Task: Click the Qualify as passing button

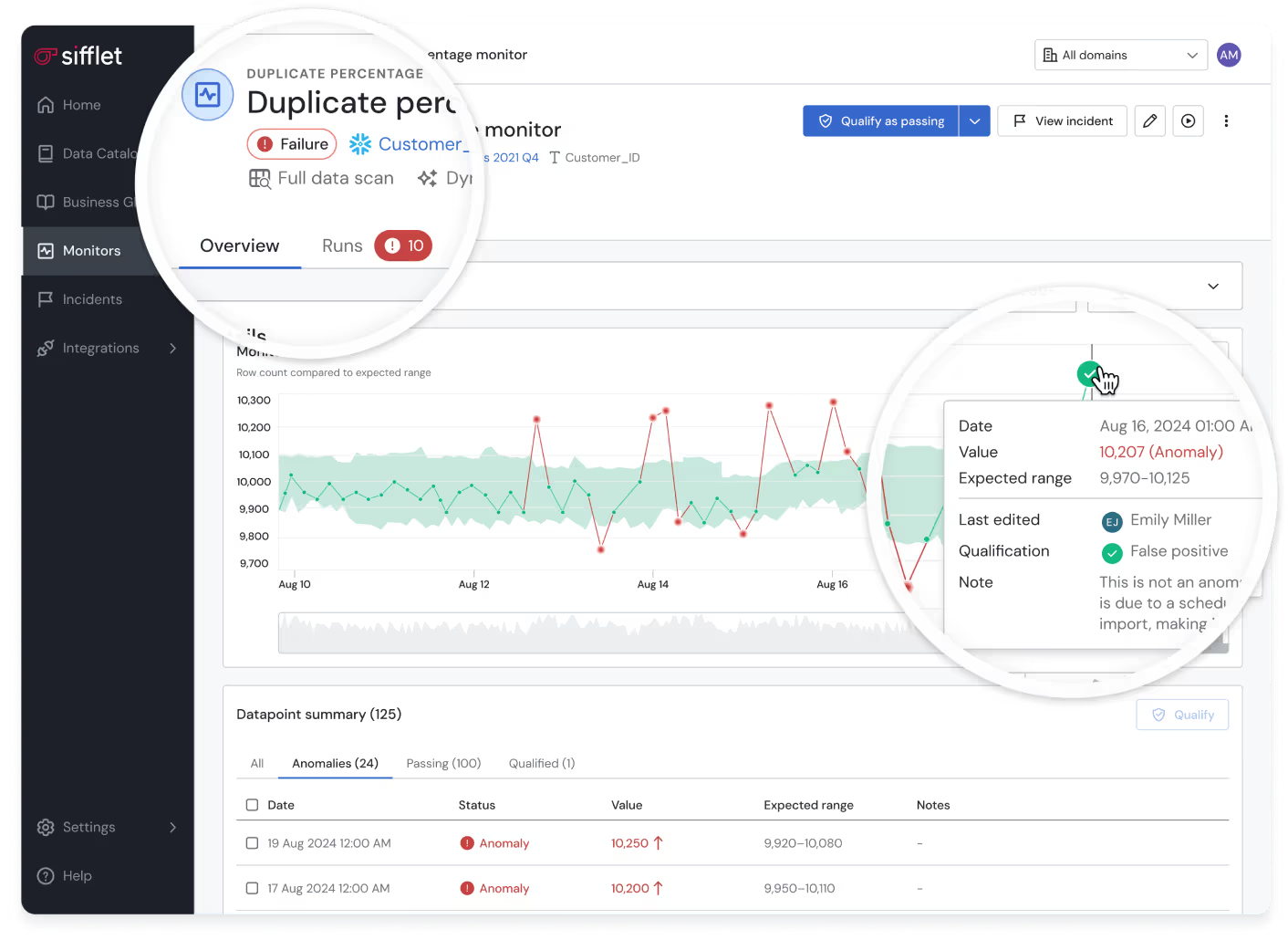Action: 880,120
